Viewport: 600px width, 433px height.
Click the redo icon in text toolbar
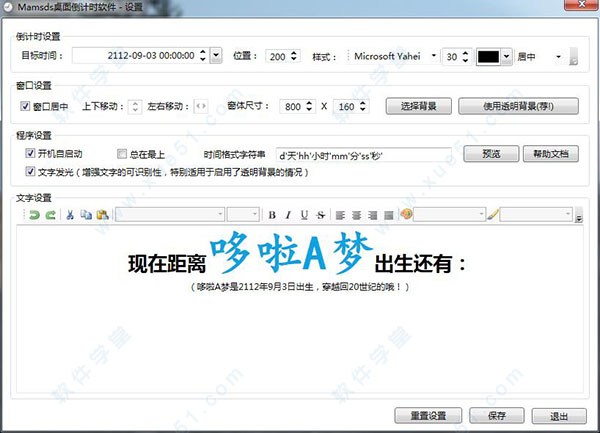(x=51, y=215)
